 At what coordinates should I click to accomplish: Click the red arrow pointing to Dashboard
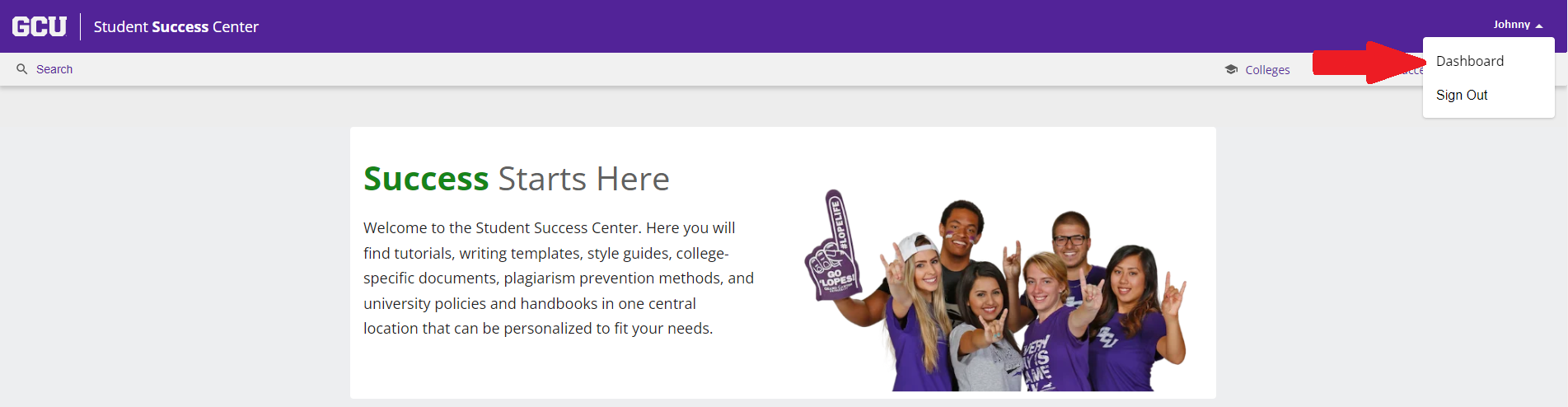1369,63
